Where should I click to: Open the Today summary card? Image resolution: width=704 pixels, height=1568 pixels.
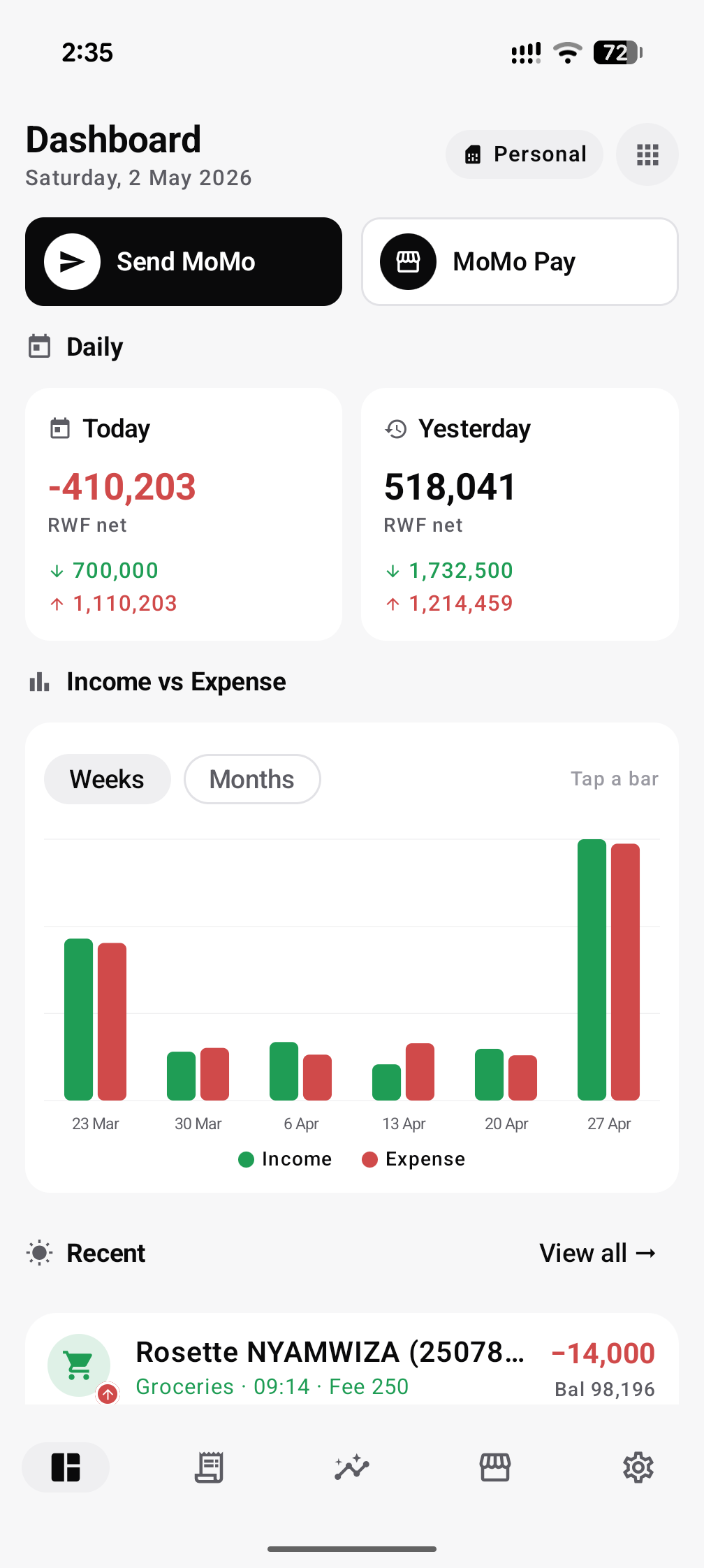(x=184, y=514)
